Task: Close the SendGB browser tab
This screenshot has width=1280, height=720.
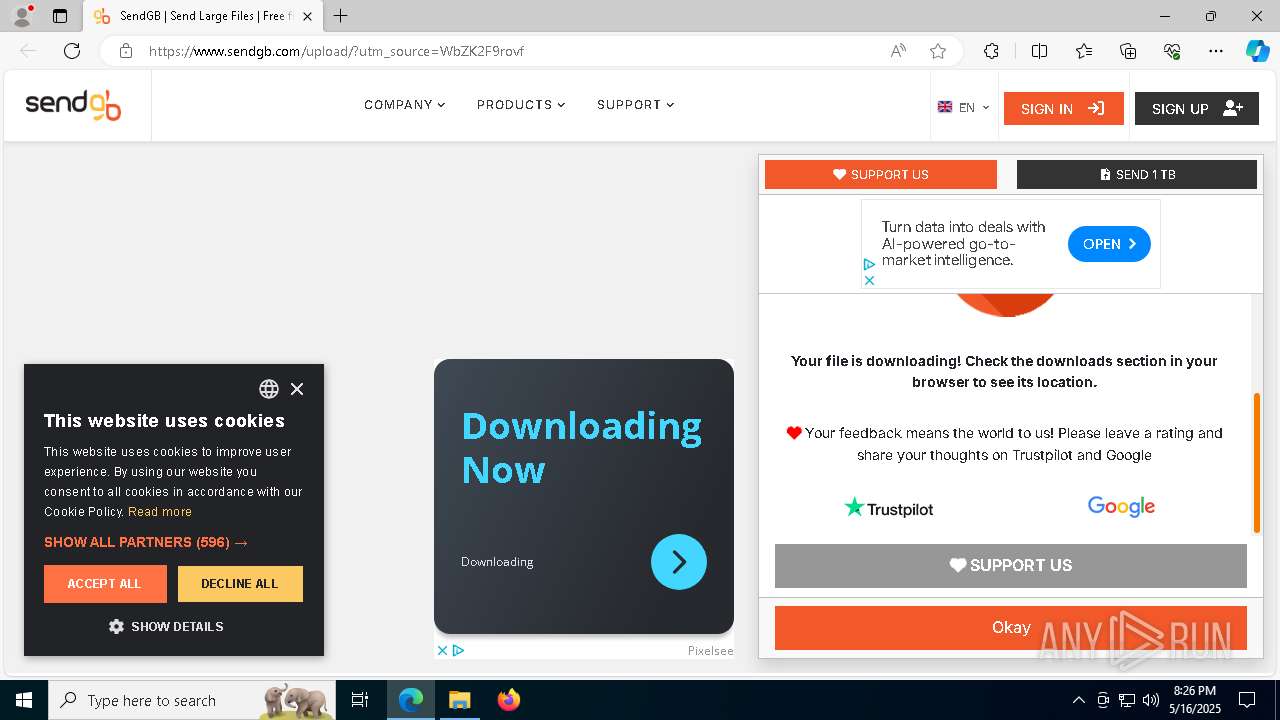Action: click(308, 16)
